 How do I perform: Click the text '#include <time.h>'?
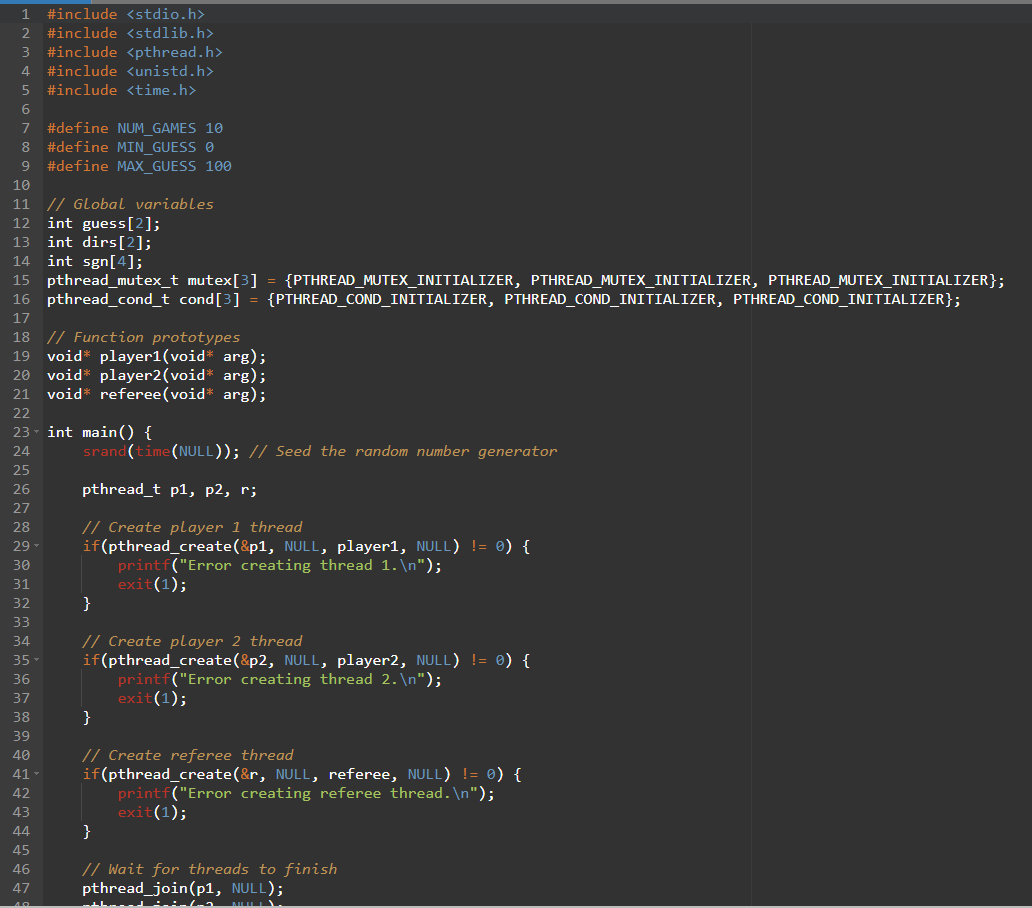[x=122, y=90]
